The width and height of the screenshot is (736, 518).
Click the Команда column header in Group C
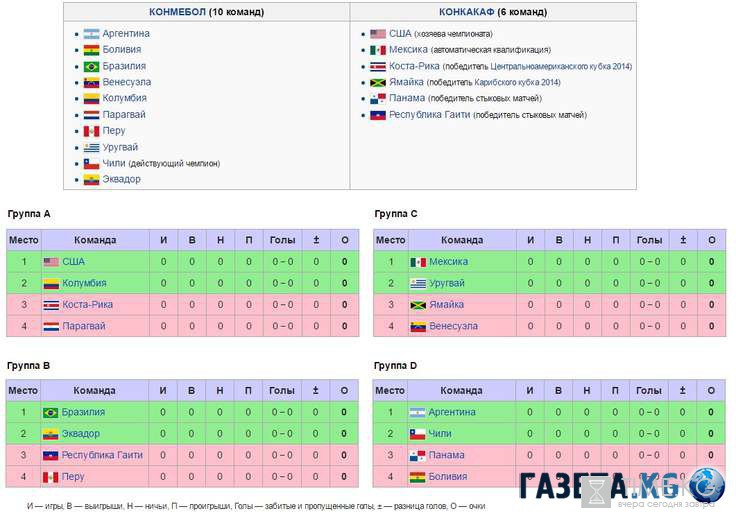pos(462,240)
